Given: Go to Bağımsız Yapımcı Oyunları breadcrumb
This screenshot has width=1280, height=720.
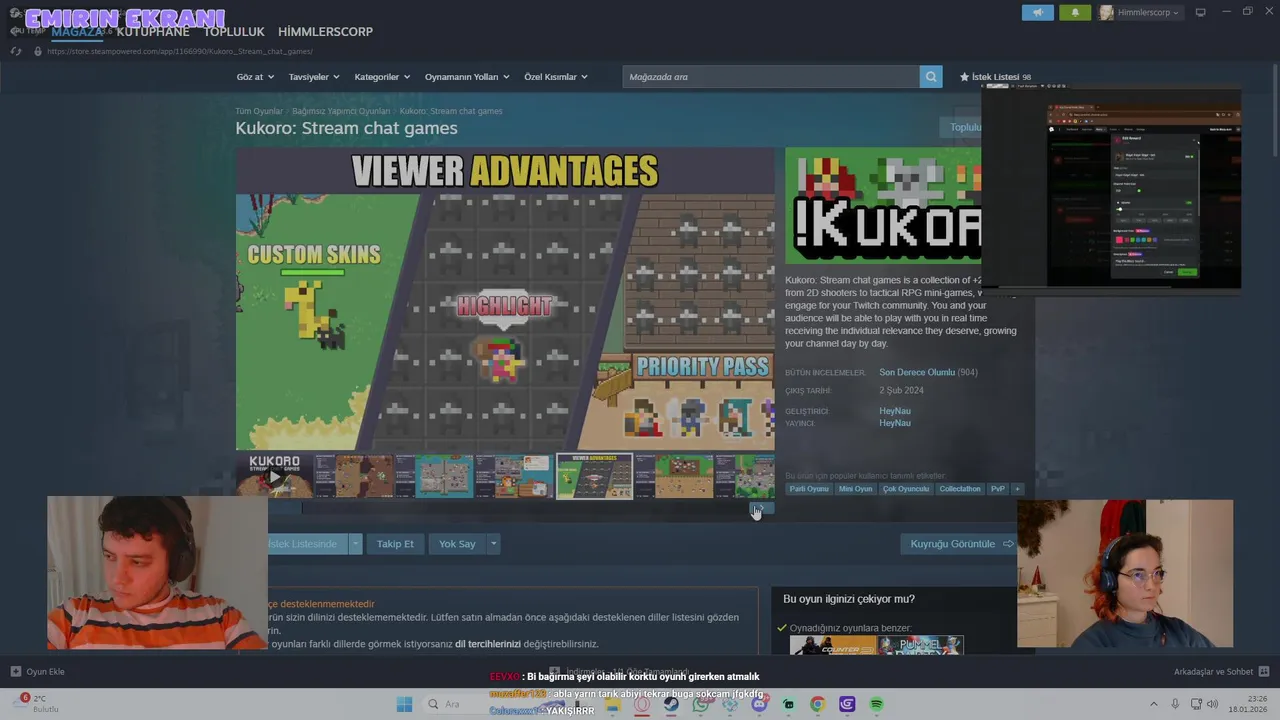Looking at the screenshot, I should [x=341, y=111].
